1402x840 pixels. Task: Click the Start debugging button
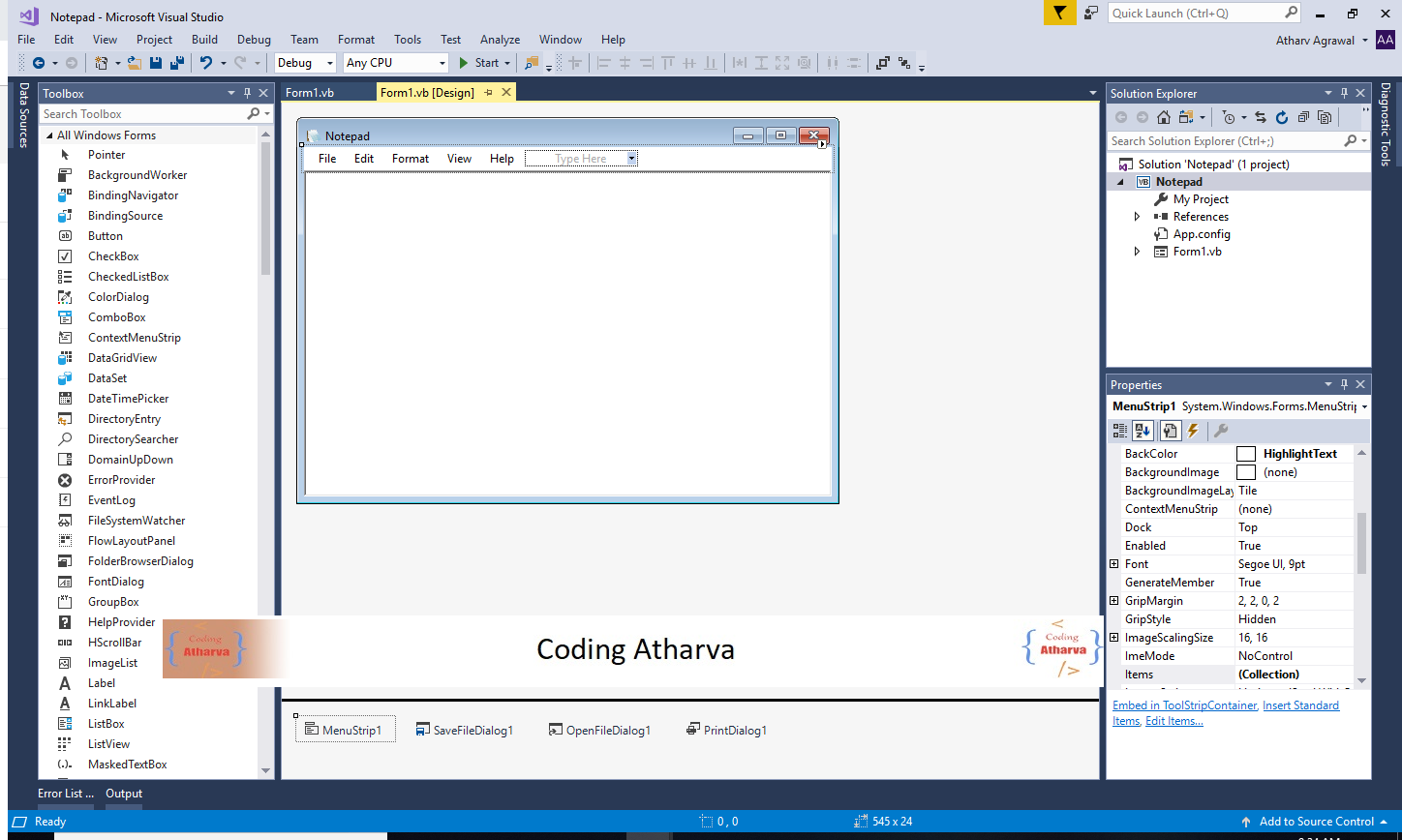point(479,63)
